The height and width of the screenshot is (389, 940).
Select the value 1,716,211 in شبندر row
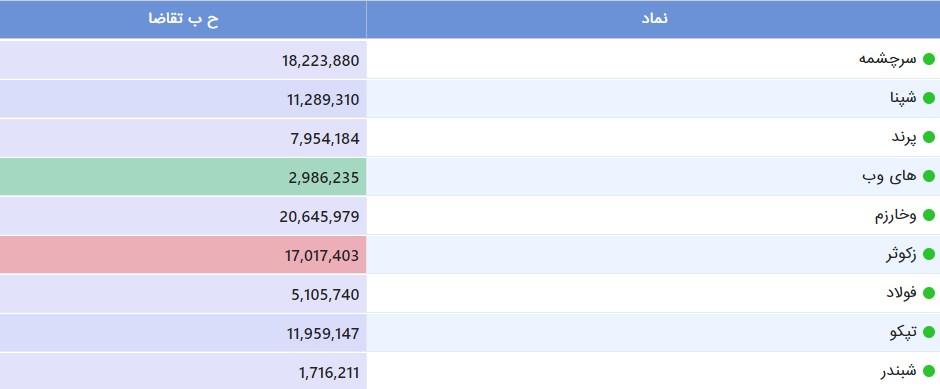click(x=329, y=373)
